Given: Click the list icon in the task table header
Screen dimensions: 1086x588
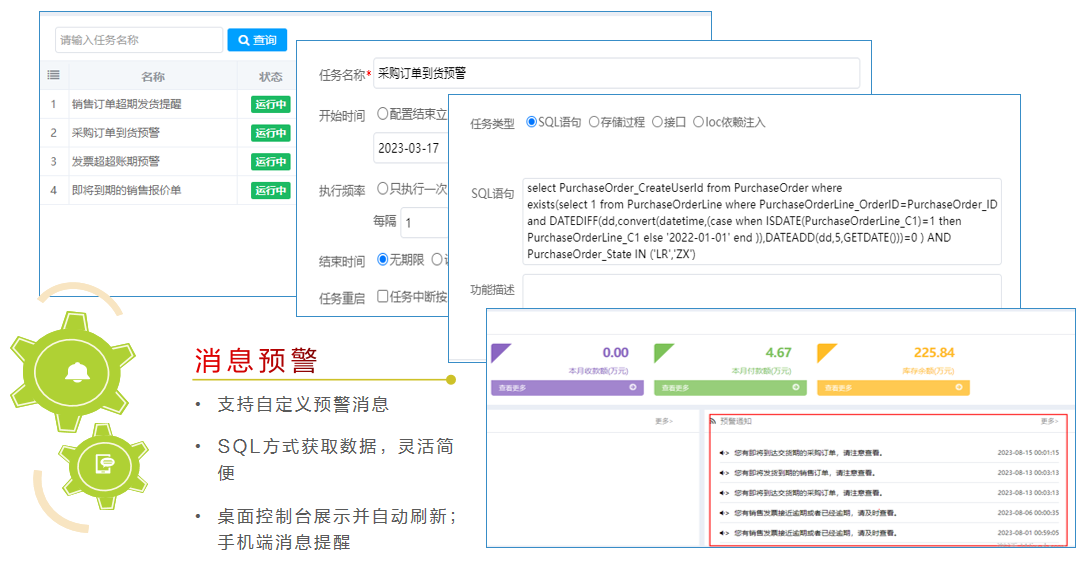Looking at the screenshot, I should [53, 75].
